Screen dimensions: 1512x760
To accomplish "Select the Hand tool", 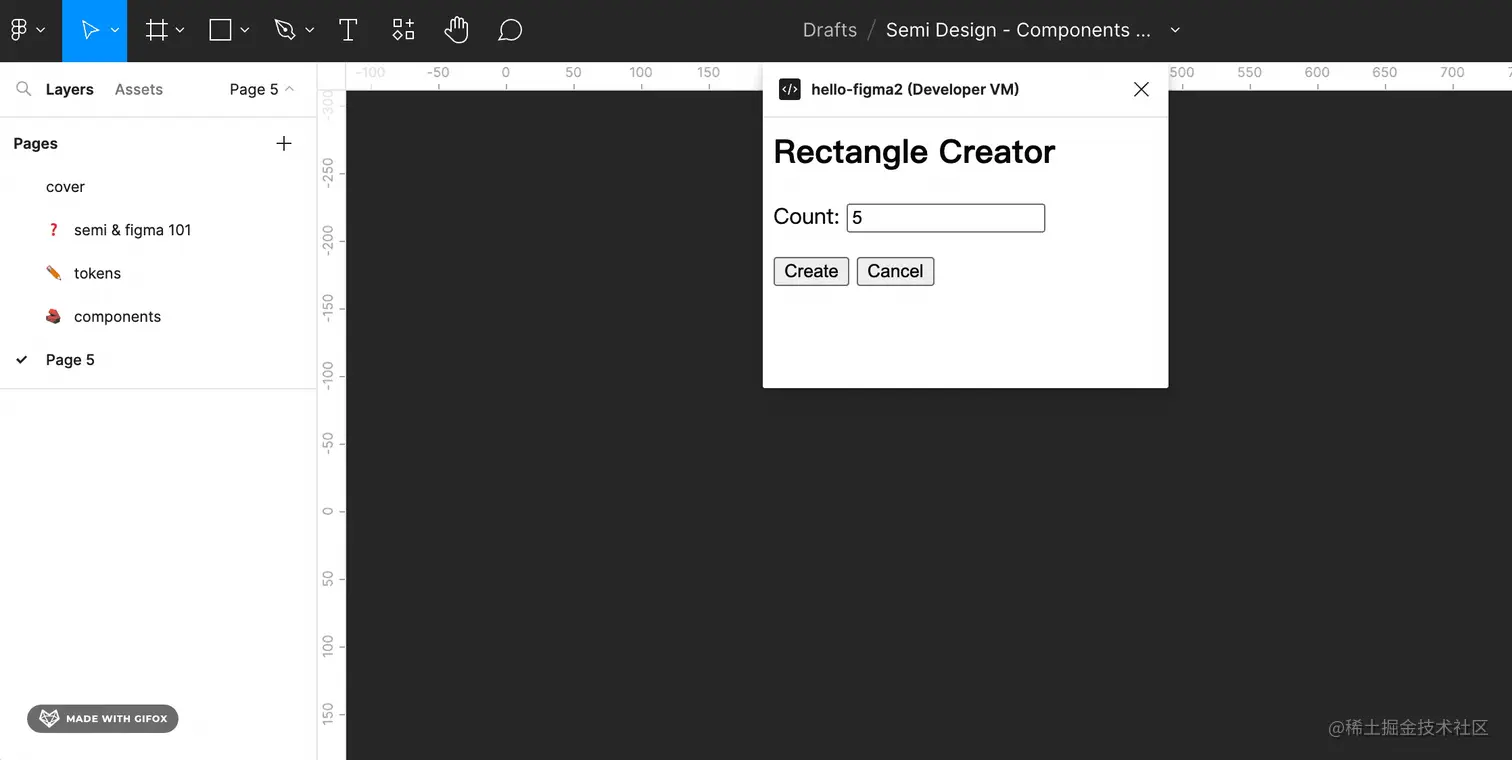I will point(457,30).
